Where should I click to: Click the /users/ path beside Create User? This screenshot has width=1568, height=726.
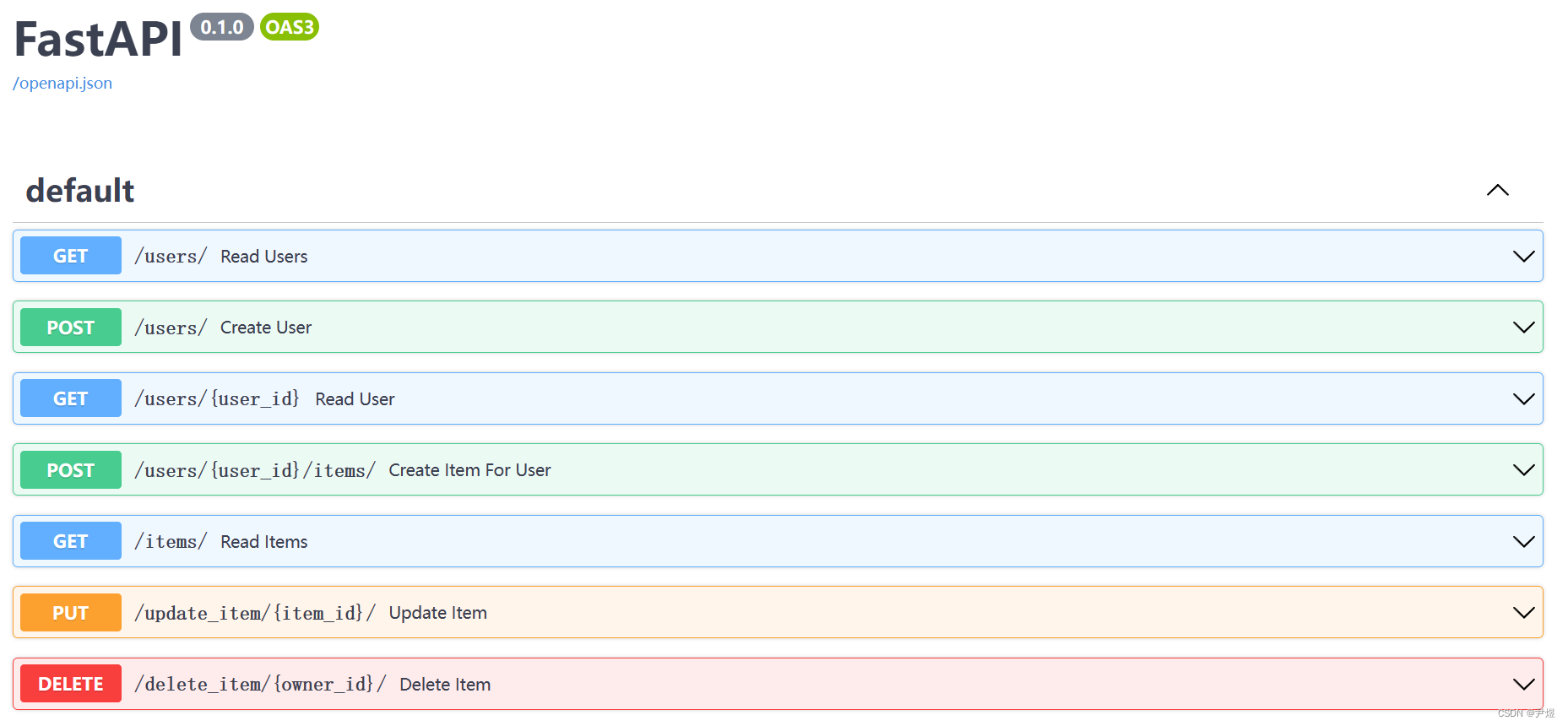pos(171,328)
